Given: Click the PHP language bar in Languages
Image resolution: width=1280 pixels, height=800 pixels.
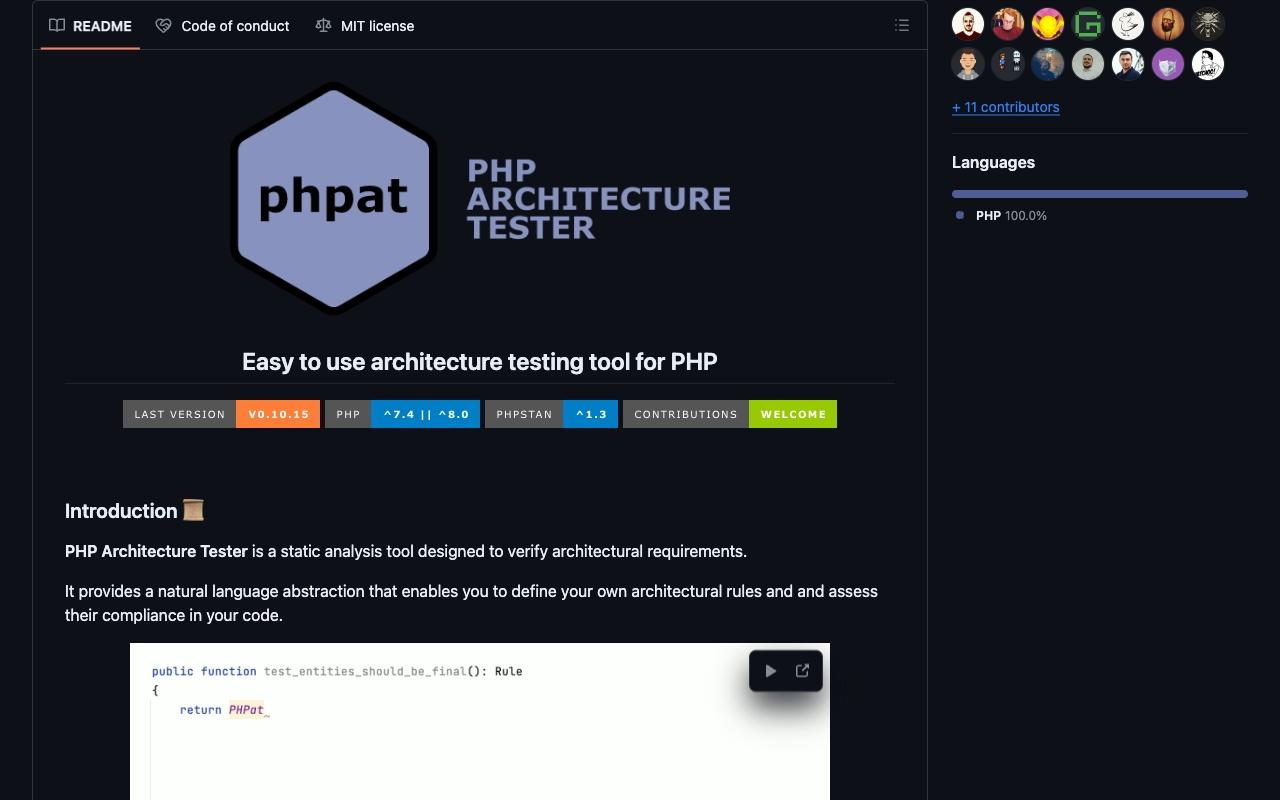Looking at the screenshot, I should pyautogui.click(x=1100, y=194).
